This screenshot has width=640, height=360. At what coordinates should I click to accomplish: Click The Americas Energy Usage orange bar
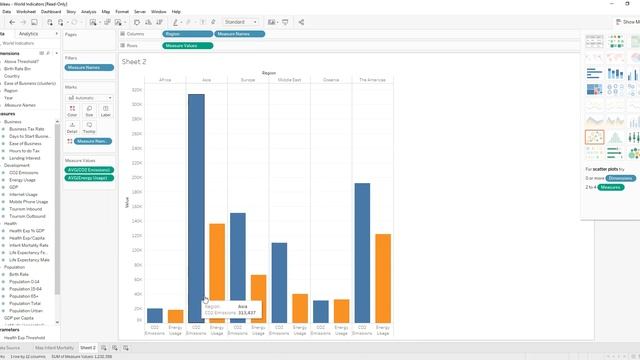click(383, 279)
